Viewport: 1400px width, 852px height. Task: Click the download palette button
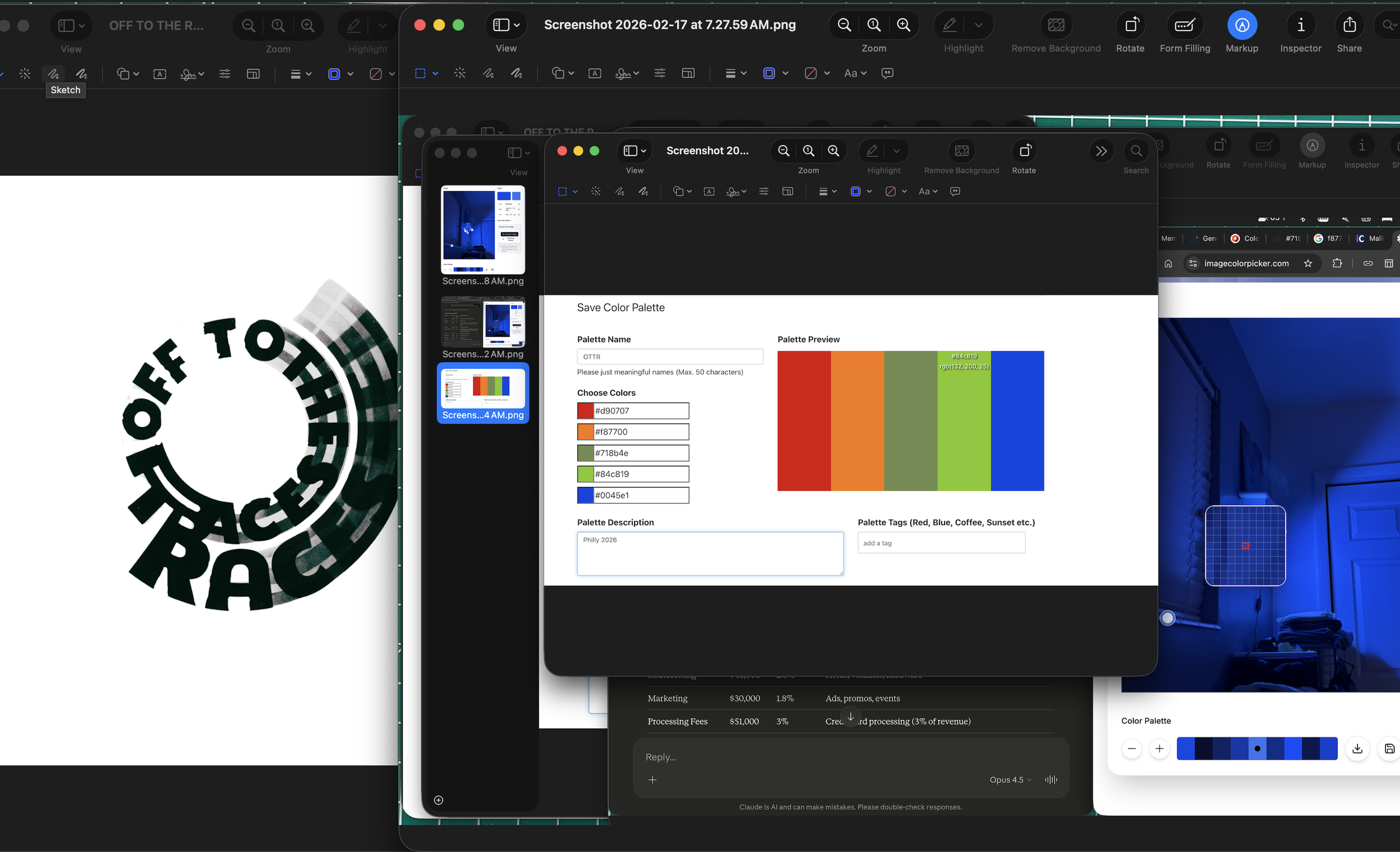click(x=1357, y=748)
